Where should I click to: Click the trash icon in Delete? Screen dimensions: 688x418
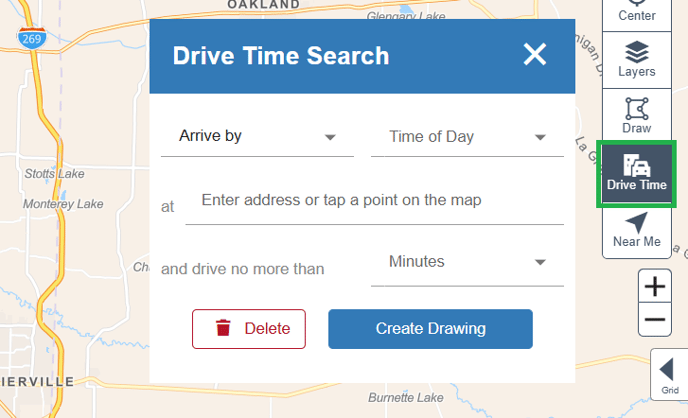tap(223, 328)
